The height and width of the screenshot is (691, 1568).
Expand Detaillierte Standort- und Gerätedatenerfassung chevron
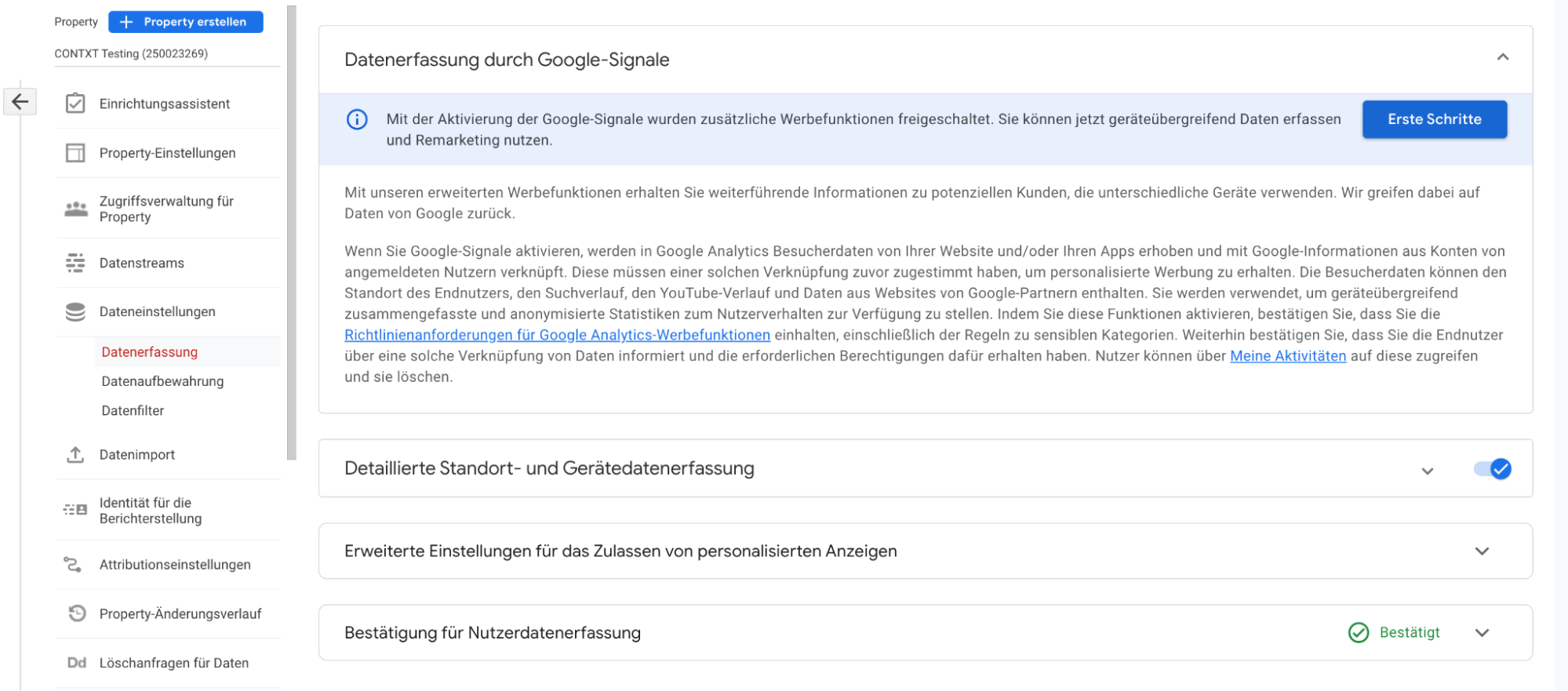click(1427, 471)
